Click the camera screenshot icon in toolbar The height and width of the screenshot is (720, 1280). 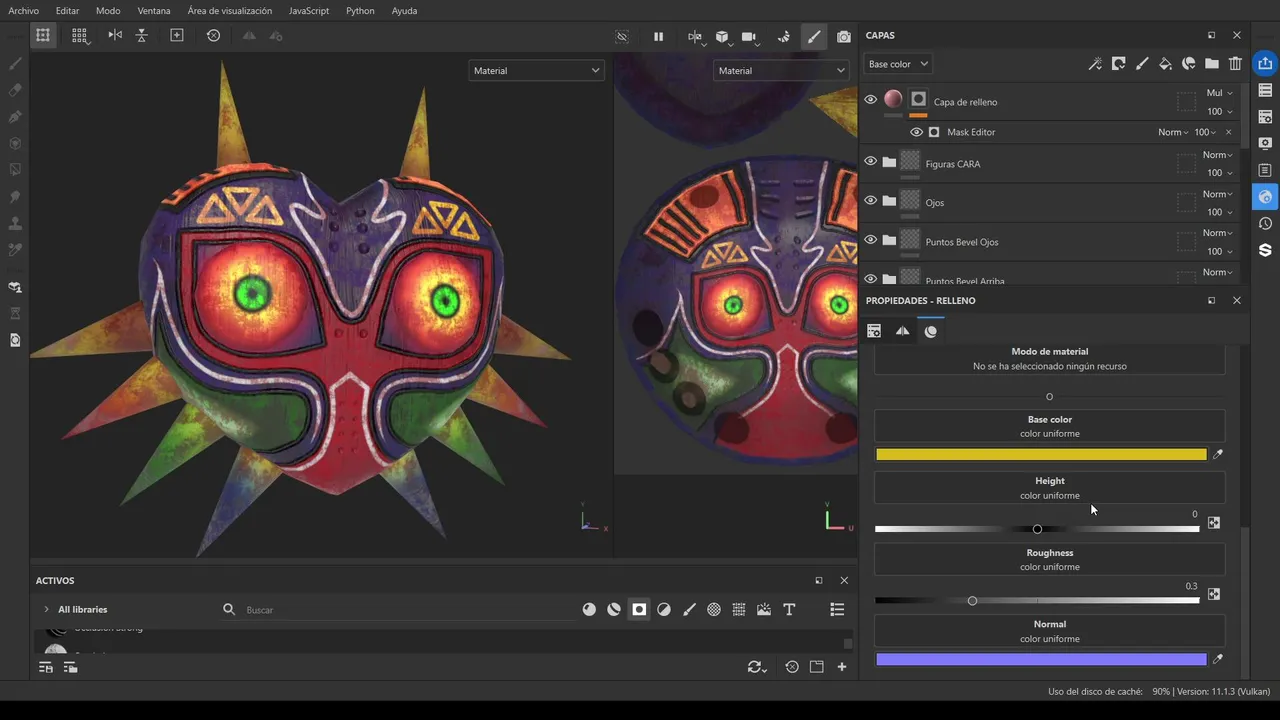[x=844, y=36]
